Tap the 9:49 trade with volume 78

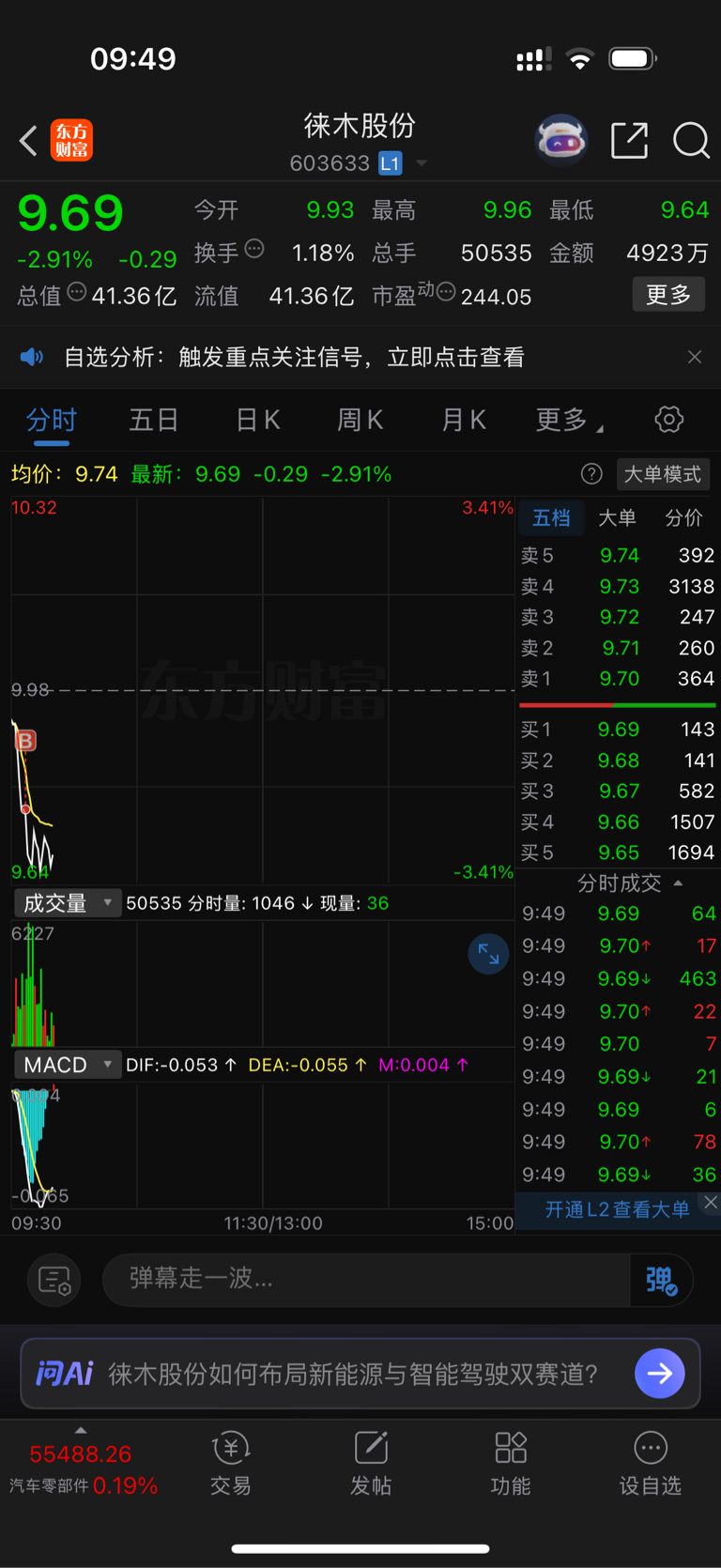point(619,1143)
